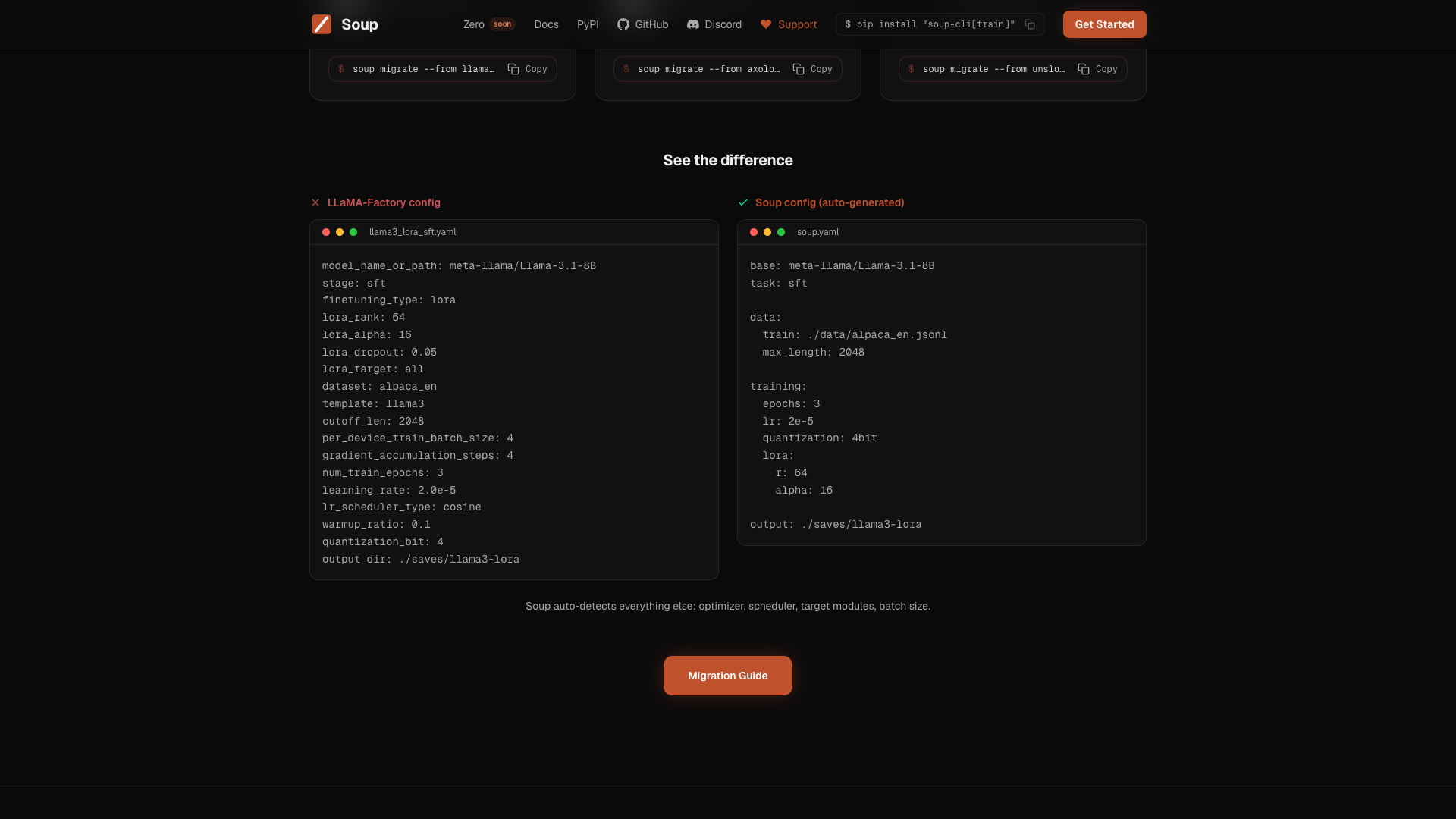Click the lora_dropout: 0.05 line
The height and width of the screenshot is (819, 1456).
379,353
